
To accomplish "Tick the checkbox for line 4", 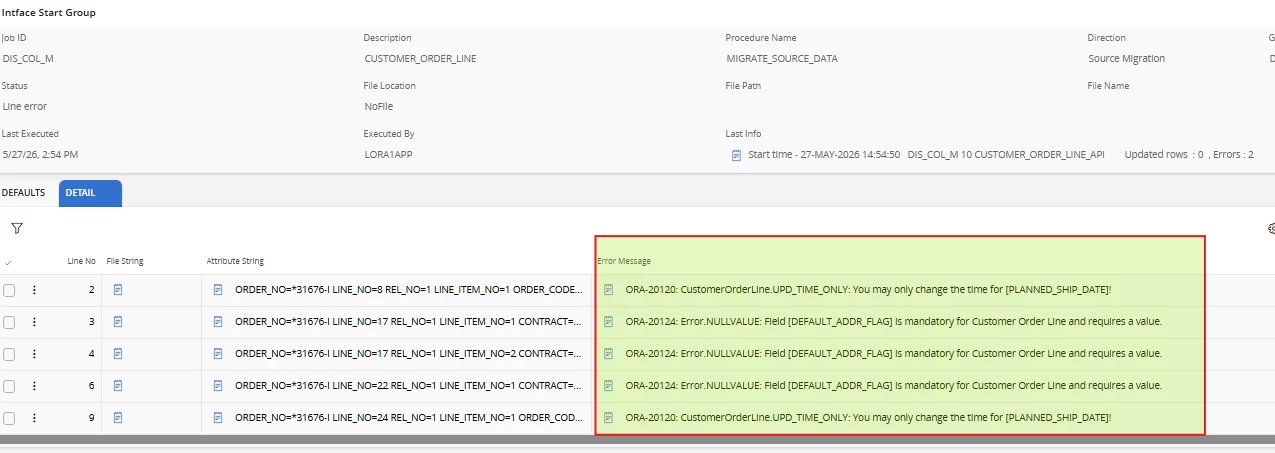I will click(9, 353).
